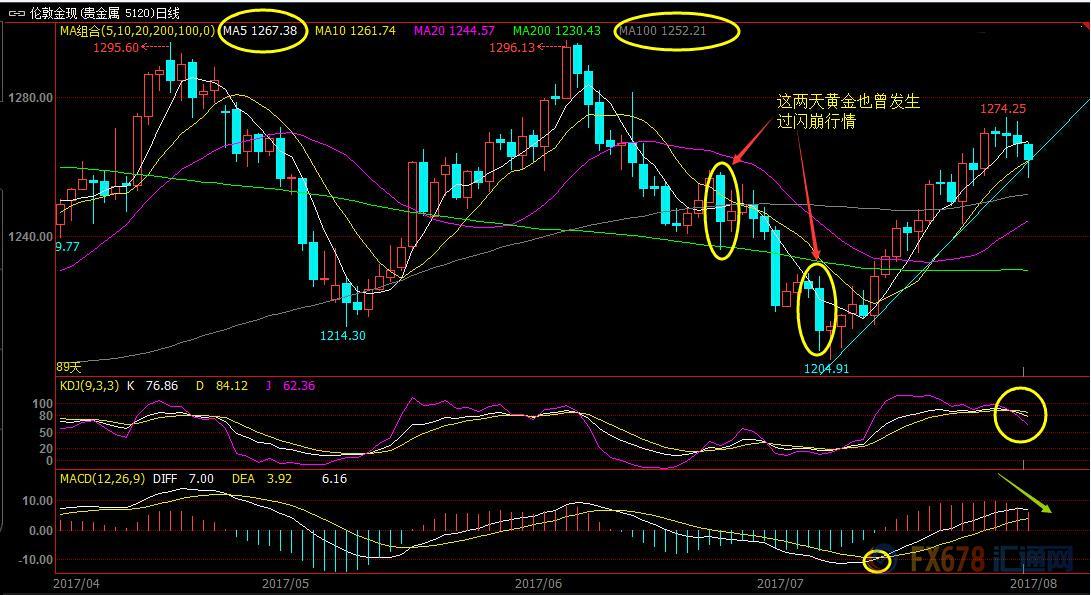
Task: Click the gray MA100 1252.21 value
Action: pyautogui.click(x=662, y=31)
